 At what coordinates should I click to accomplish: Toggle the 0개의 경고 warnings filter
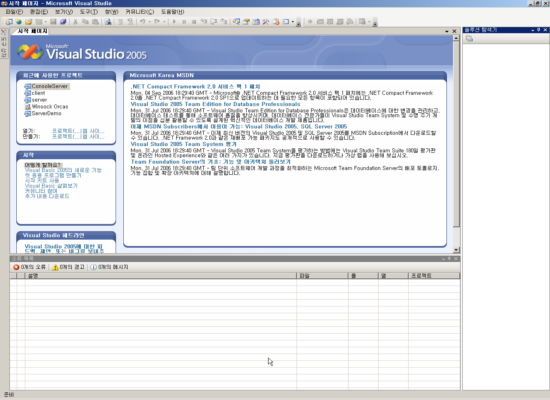pyautogui.click(x=68, y=267)
